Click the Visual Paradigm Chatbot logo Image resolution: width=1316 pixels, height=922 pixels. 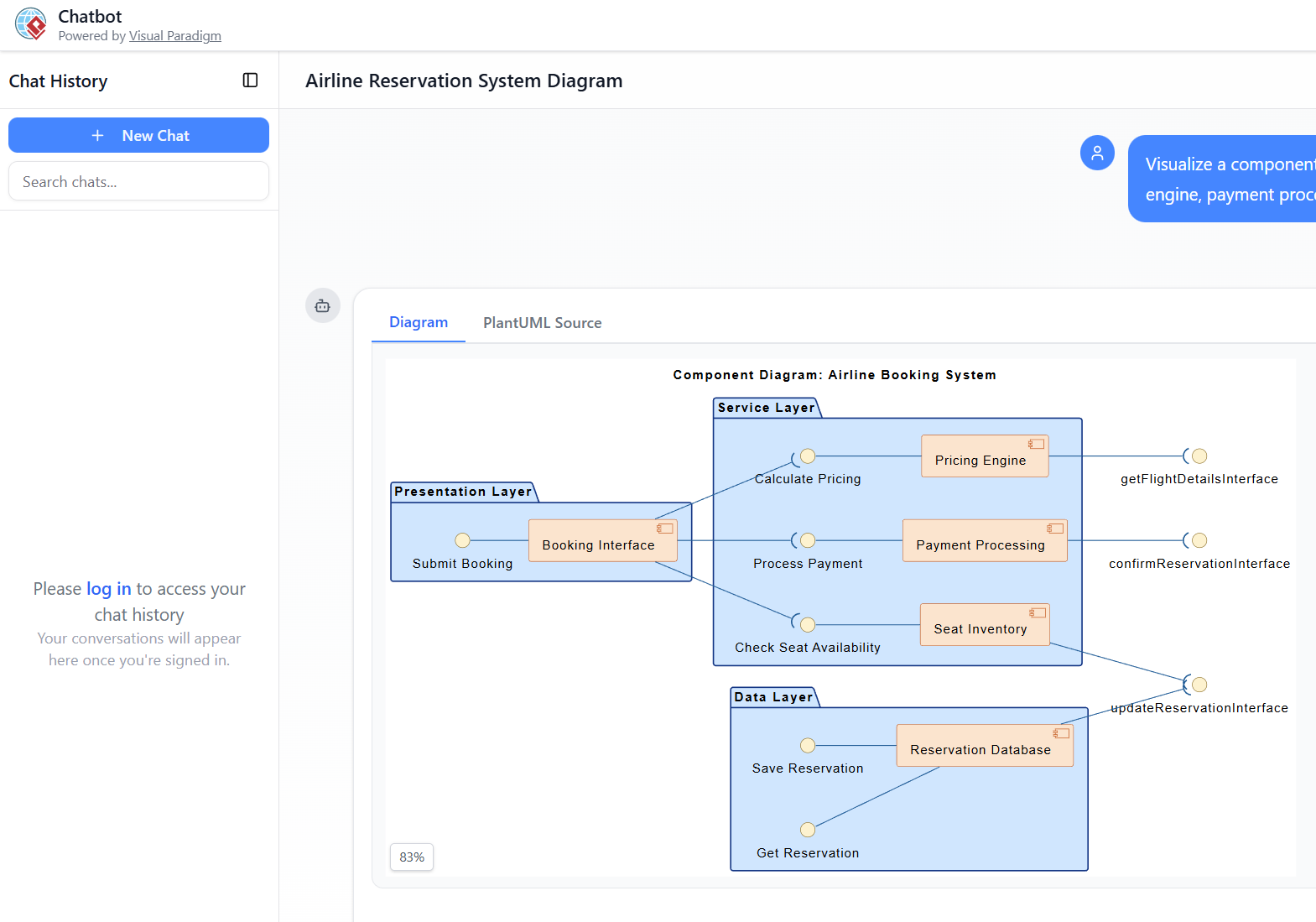31,24
